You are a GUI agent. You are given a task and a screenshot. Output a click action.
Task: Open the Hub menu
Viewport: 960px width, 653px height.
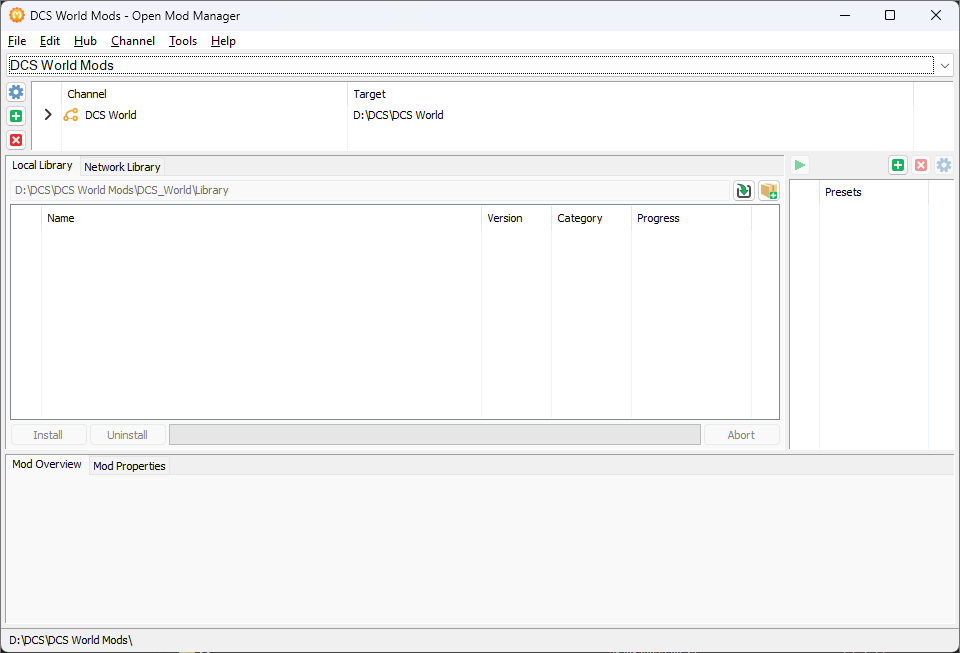(85, 41)
